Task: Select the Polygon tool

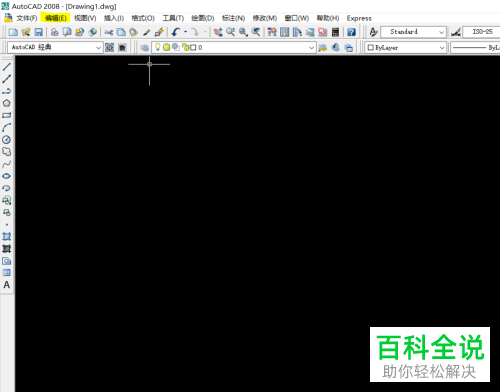Action: coord(7,103)
